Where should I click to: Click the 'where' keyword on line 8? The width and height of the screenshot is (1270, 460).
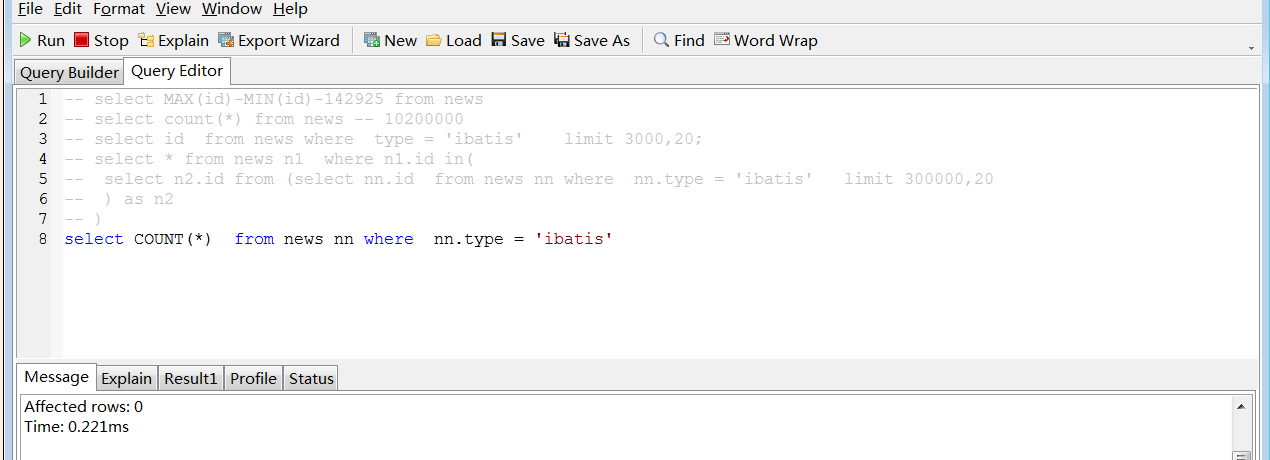[389, 239]
